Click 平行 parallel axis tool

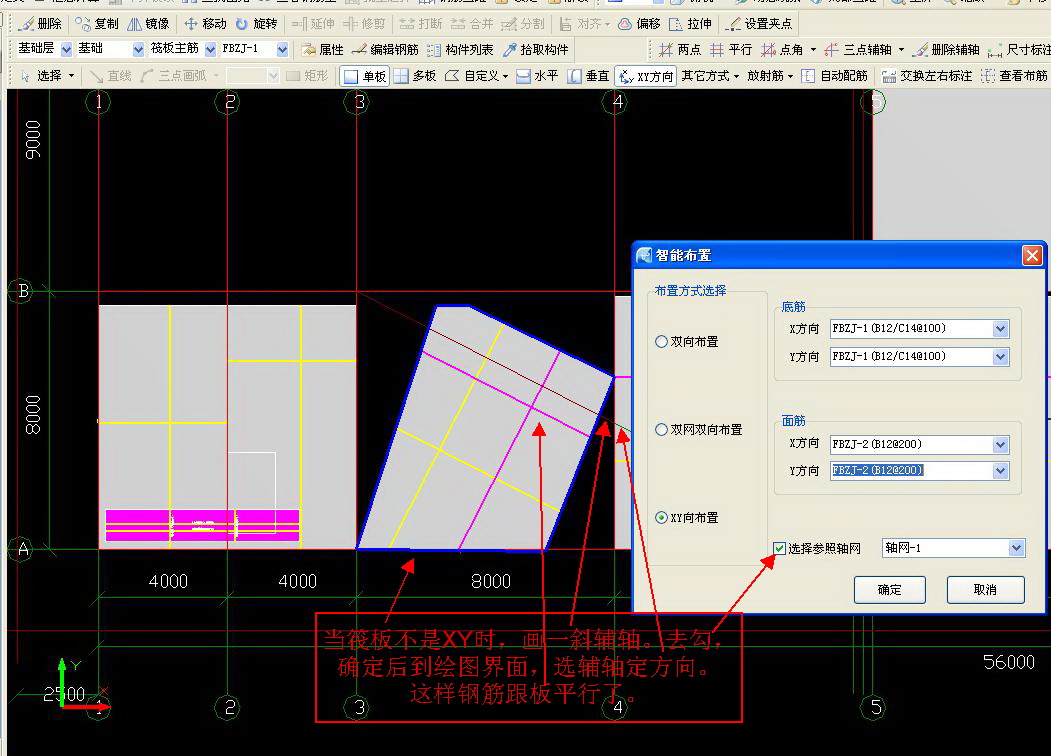coord(731,50)
